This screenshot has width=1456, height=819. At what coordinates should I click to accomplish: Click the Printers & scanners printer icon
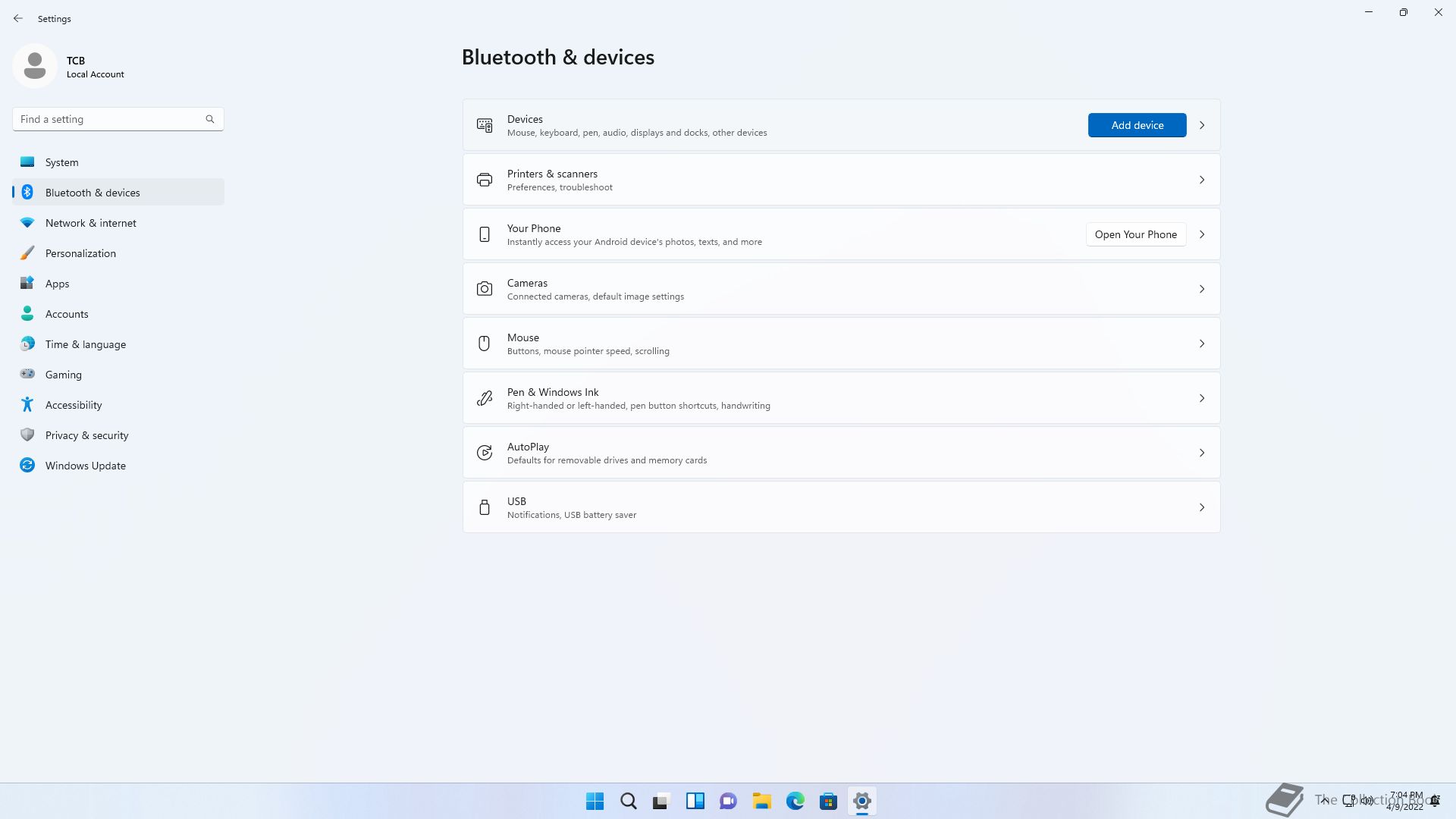tap(485, 180)
